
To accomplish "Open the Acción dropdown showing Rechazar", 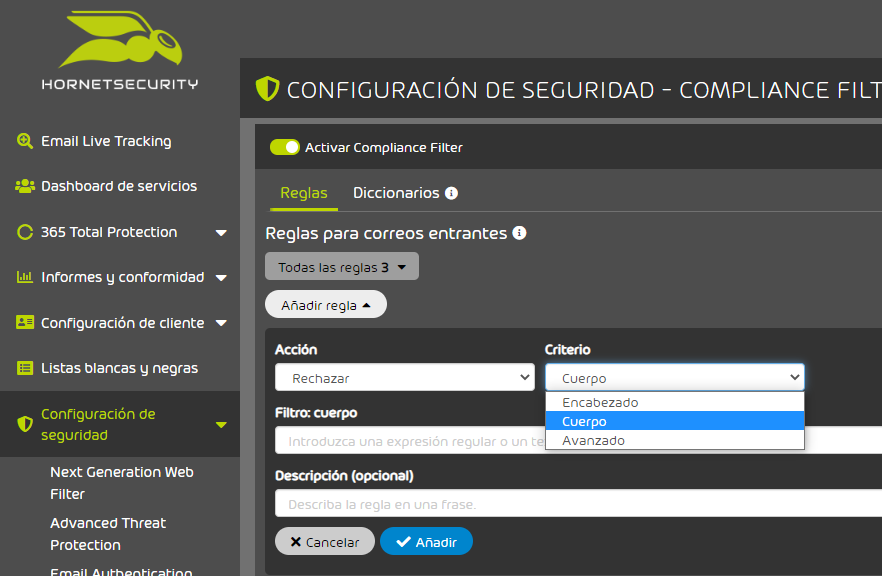I will pyautogui.click(x=405, y=377).
